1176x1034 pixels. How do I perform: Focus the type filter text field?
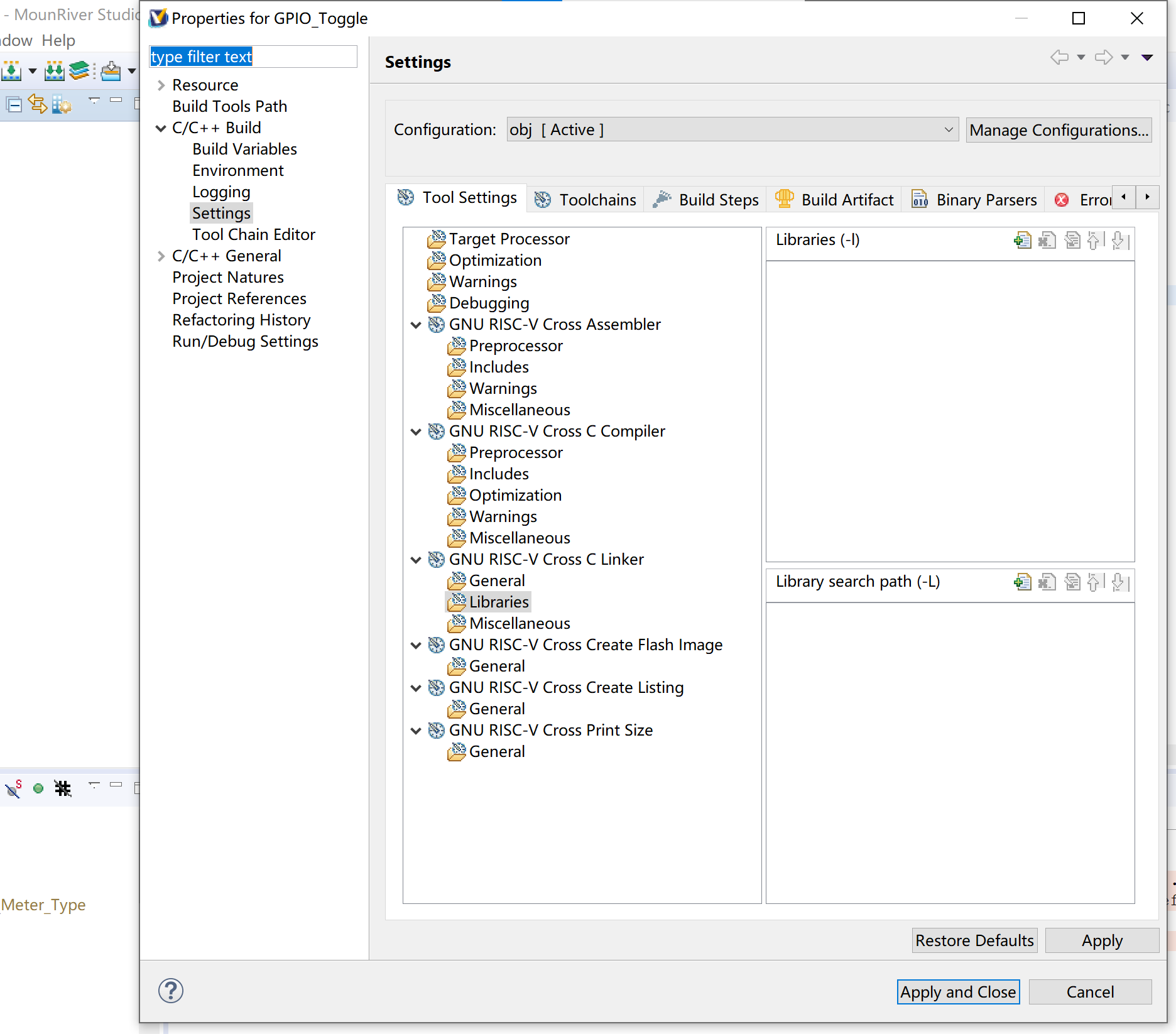pos(253,57)
